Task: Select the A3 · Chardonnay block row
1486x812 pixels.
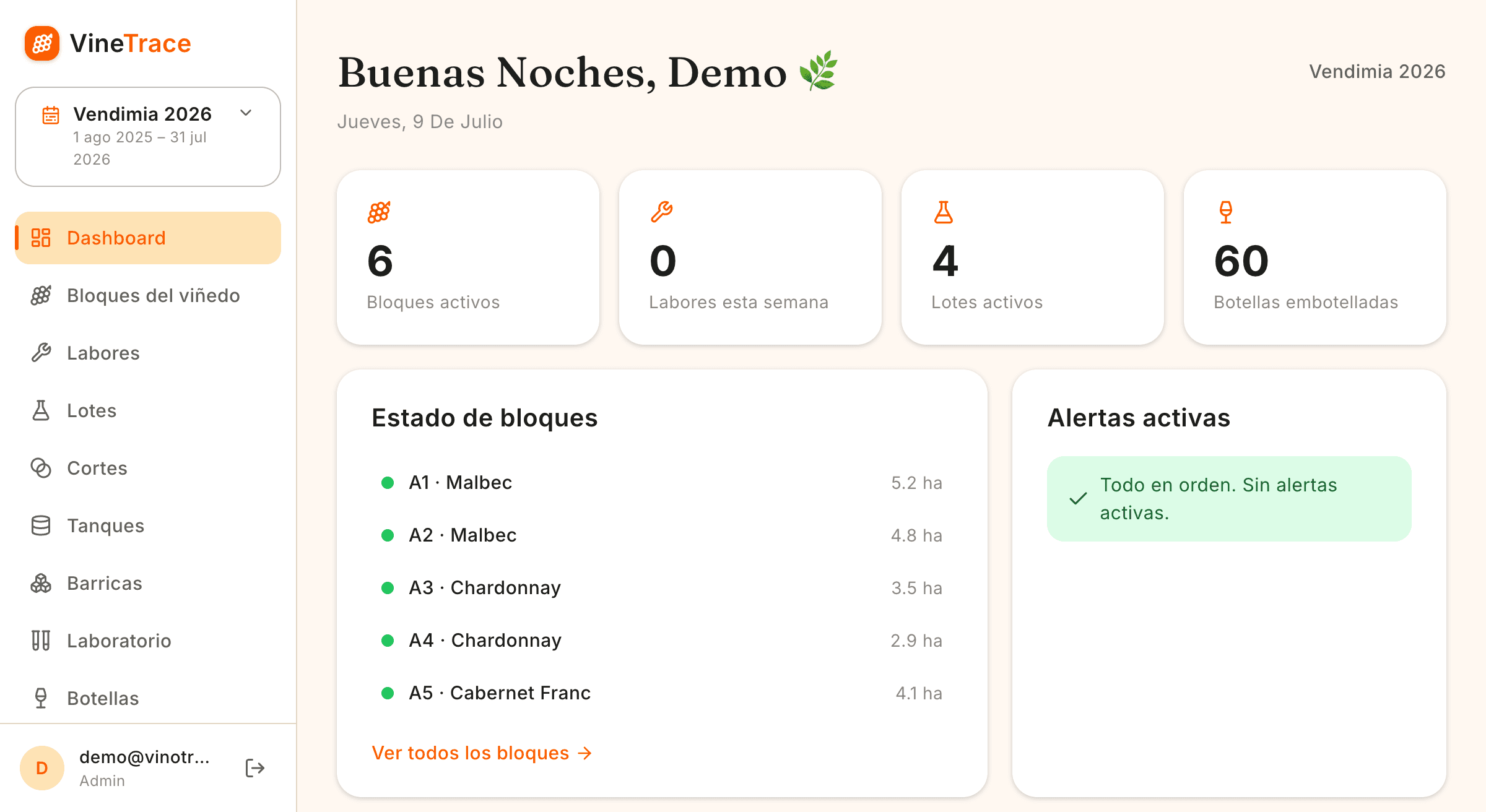Action: pos(662,588)
